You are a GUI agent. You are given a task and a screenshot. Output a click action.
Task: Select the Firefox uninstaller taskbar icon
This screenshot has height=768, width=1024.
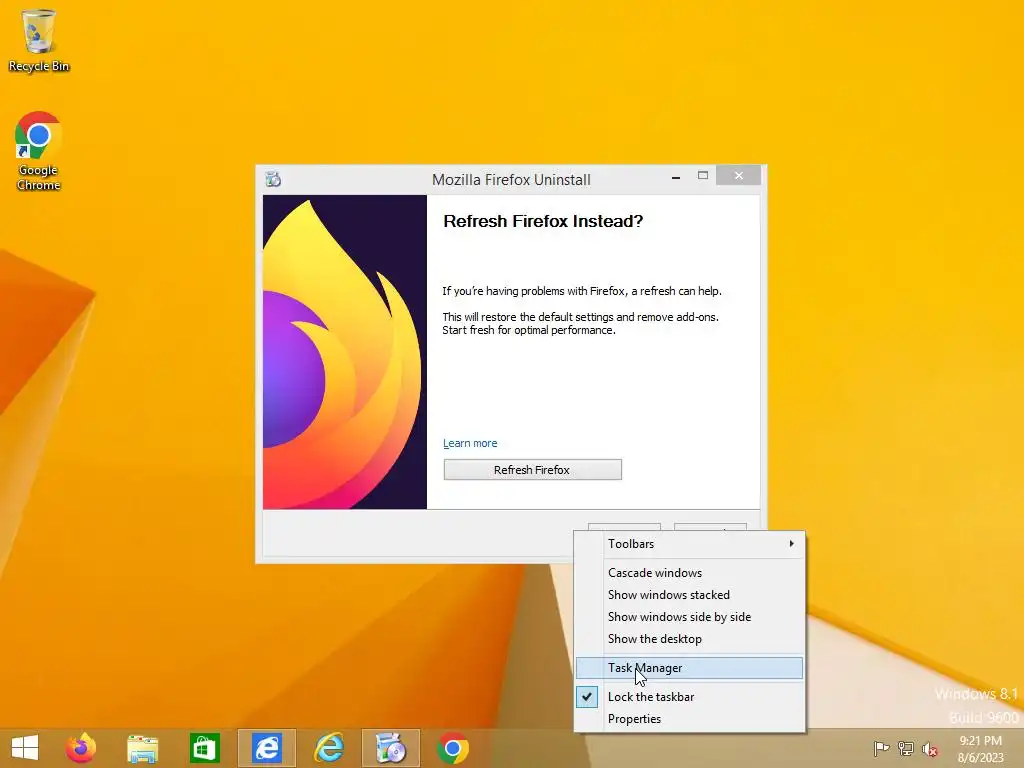pyautogui.click(x=391, y=748)
